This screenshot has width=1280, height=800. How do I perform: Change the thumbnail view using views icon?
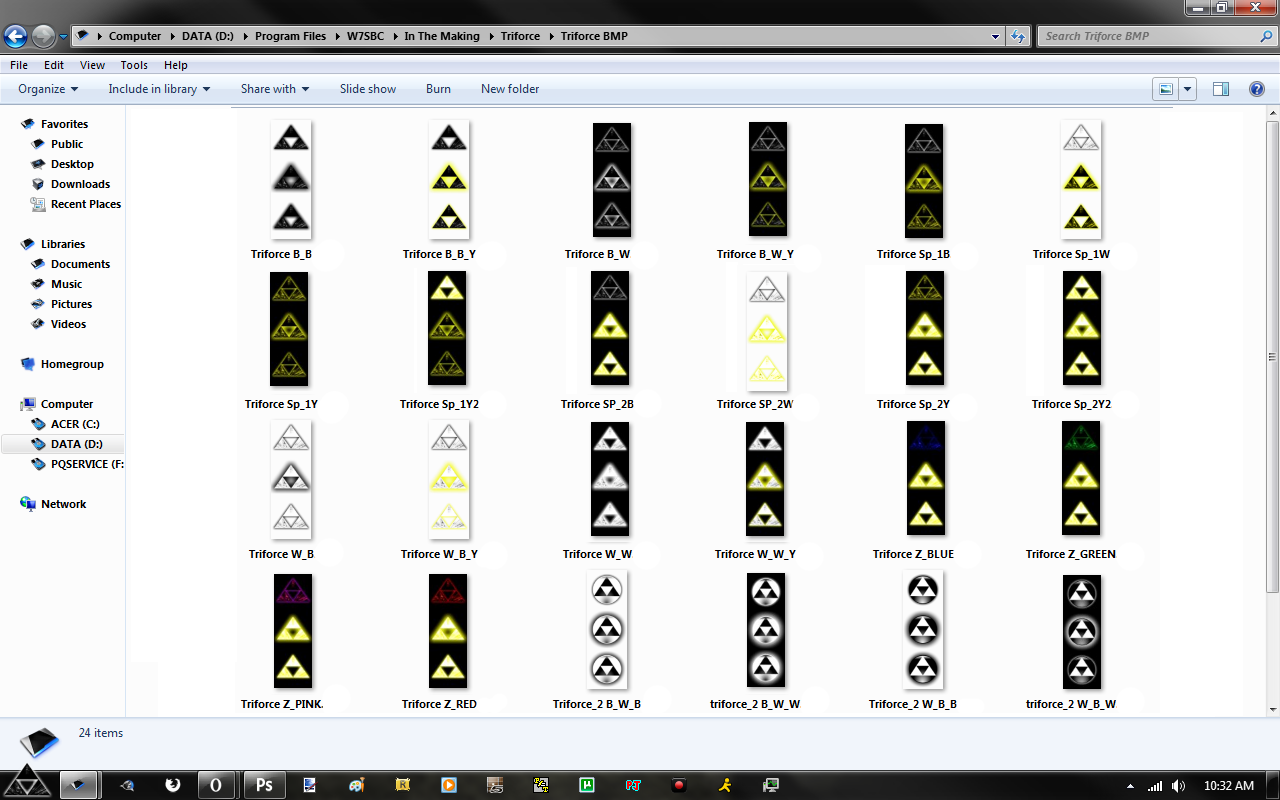pyautogui.click(x=1166, y=88)
